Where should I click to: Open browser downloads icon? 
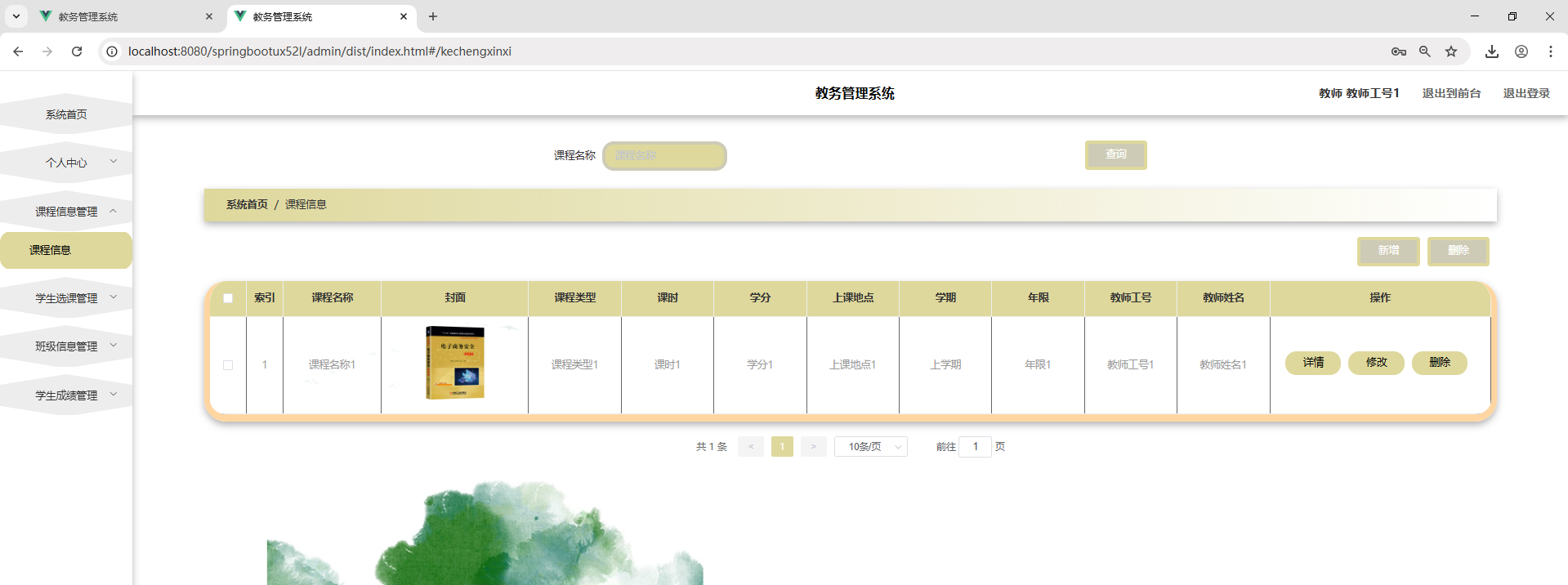pyautogui.click(x=1492, y=51)
